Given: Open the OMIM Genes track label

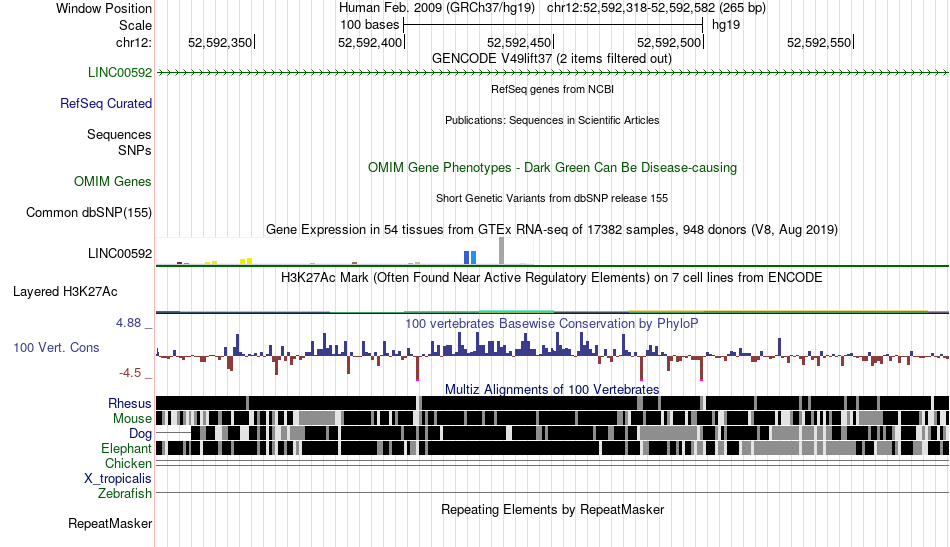Looking at the screenshot, I should coord(113,182).
